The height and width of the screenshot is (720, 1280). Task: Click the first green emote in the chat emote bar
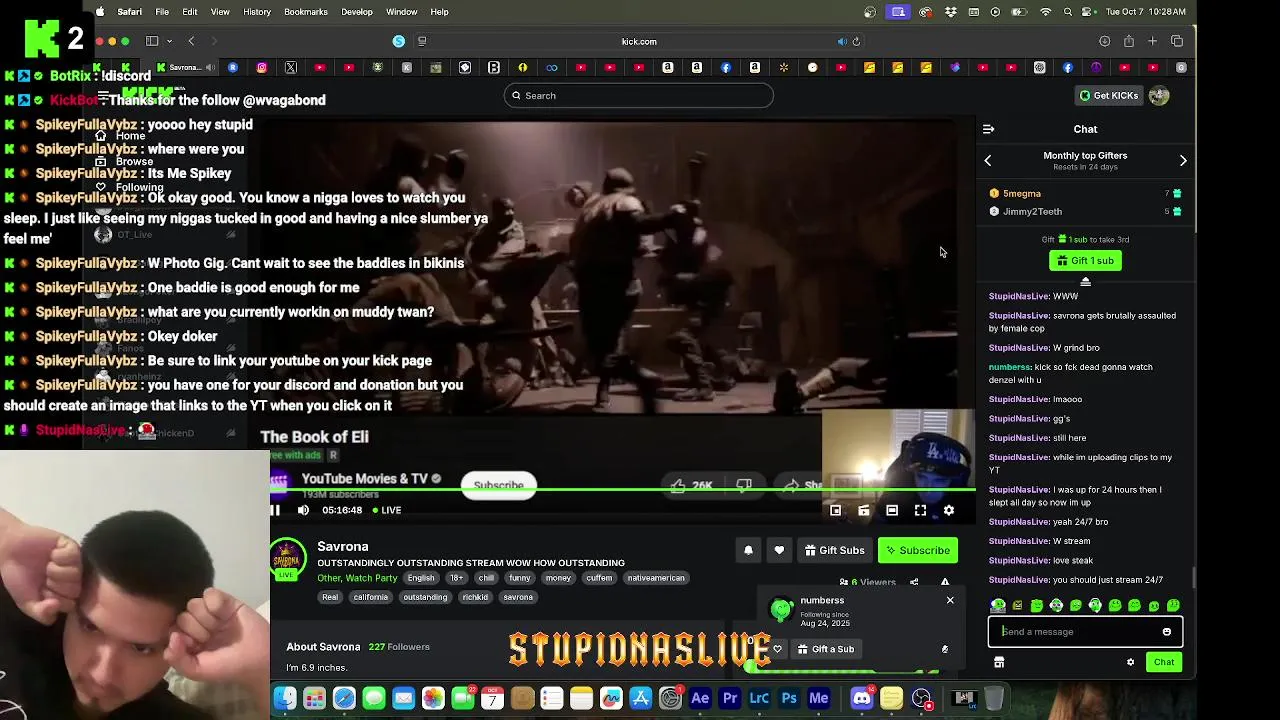click(998, 606)
